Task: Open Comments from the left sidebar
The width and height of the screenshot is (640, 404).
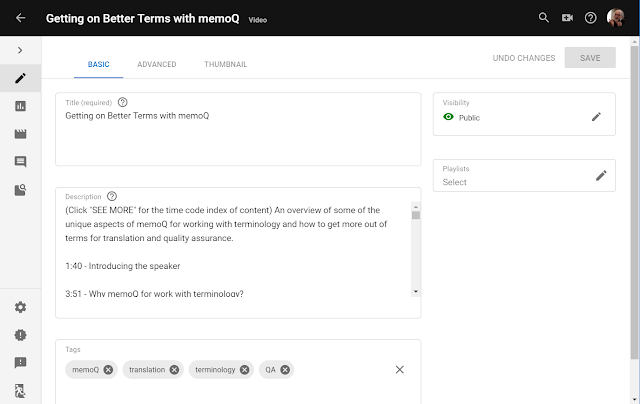Action: click(20, 161)
